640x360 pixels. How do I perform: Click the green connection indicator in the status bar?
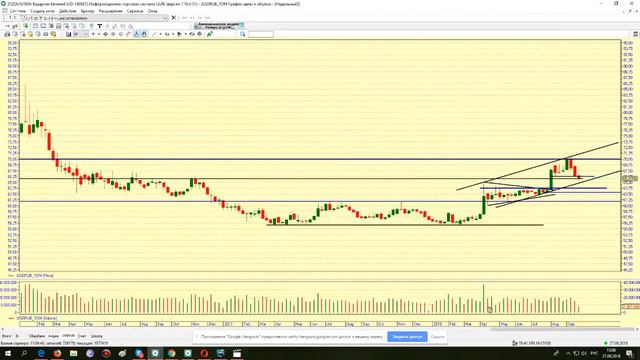point(606,343)
